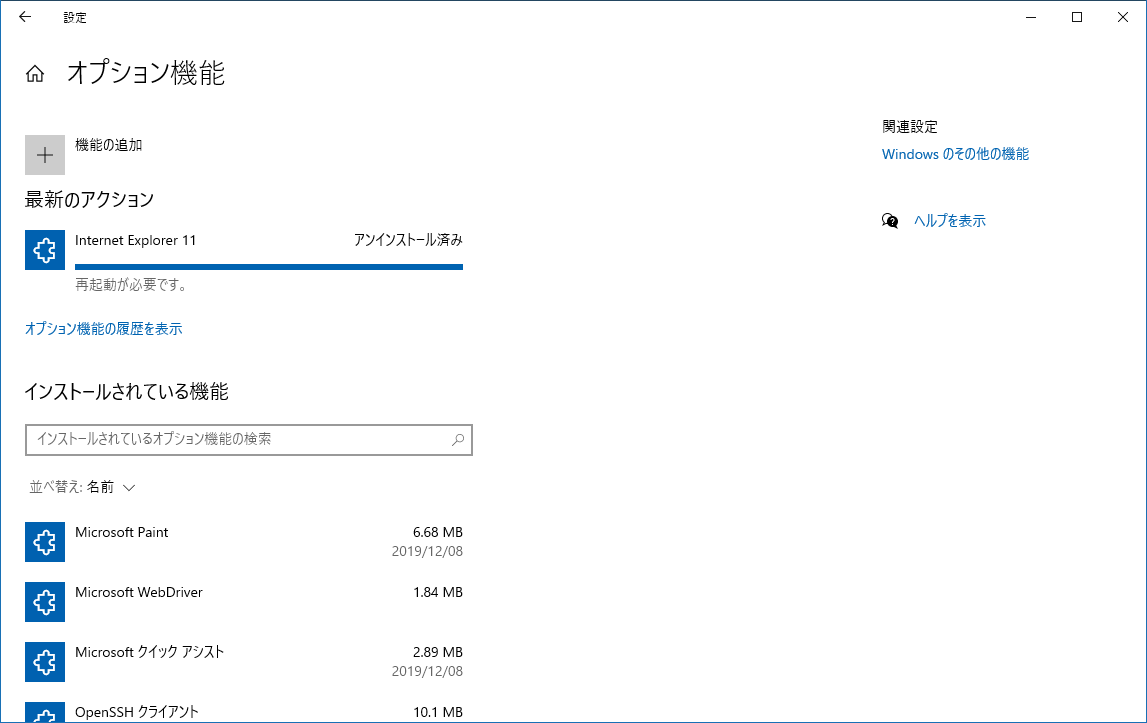Click the 最新のアクション heading
The width and height of the screenshot is (1147, 723).
89,200
